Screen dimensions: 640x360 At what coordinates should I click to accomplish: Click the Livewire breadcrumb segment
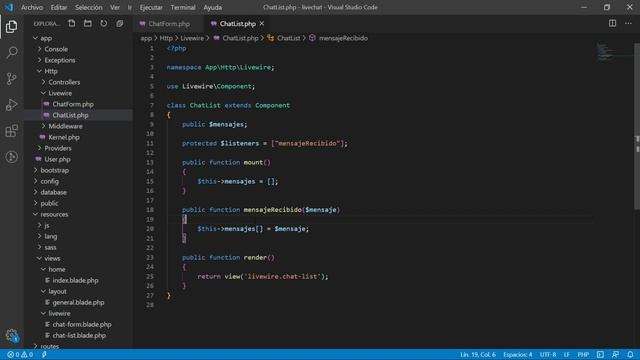[x=192, y=38]
